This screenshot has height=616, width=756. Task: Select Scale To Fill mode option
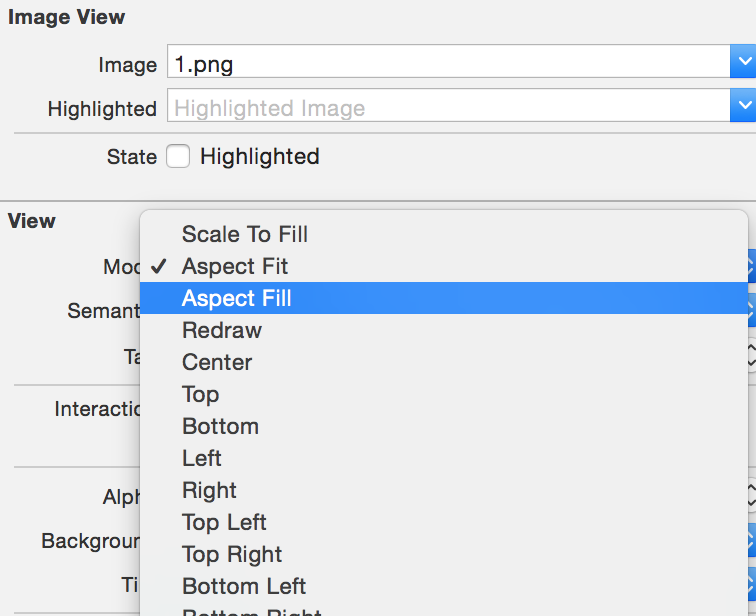245,234
